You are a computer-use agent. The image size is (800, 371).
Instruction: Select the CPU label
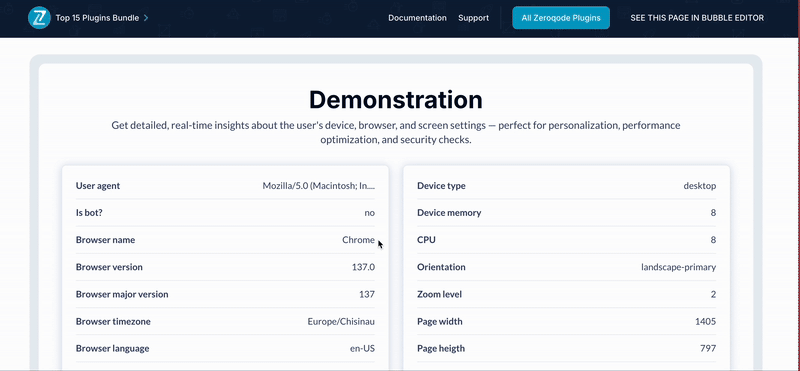427,240
